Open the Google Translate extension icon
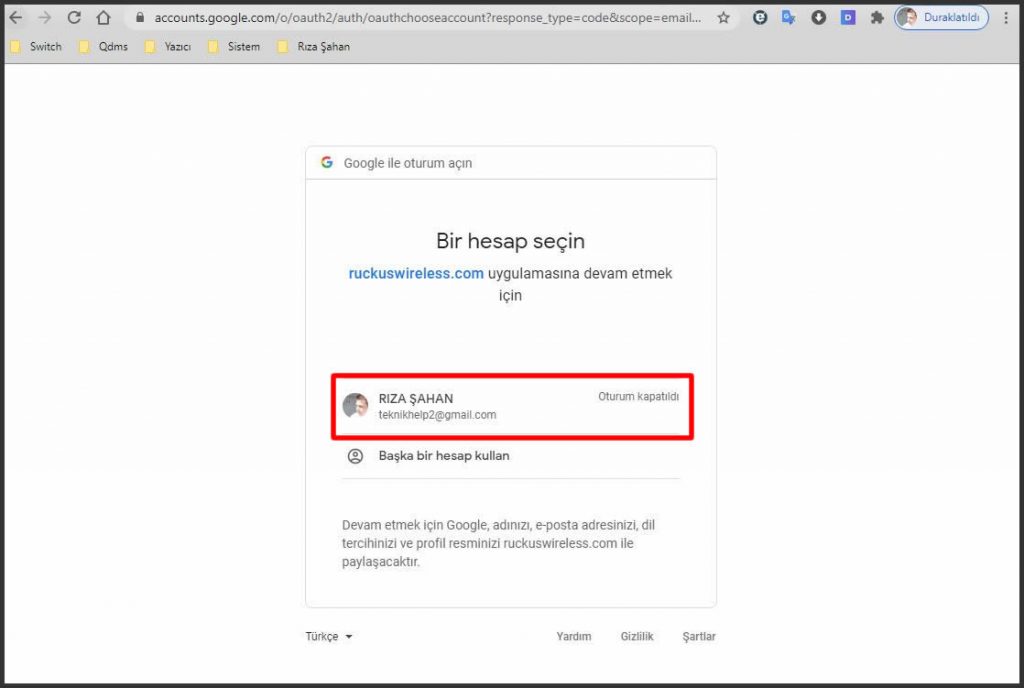 click(788, 18)
